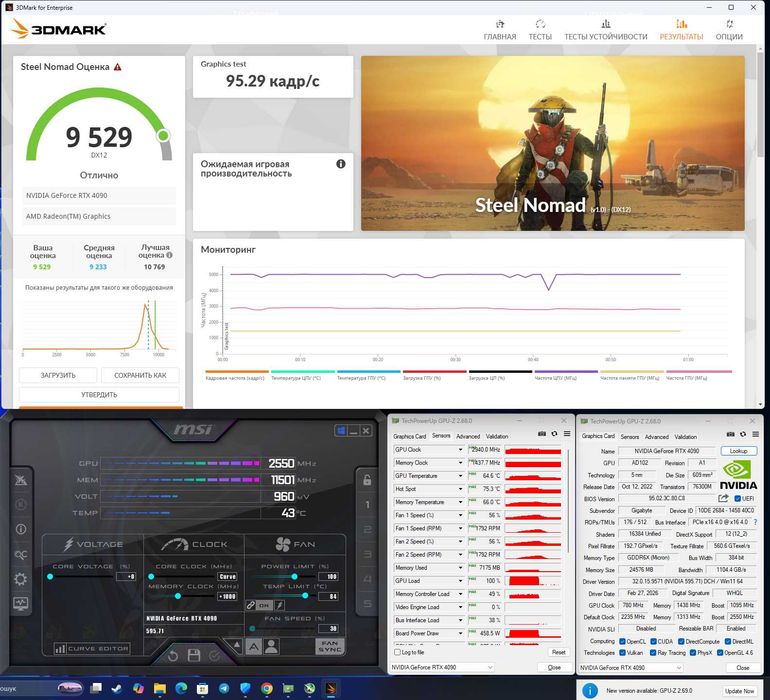Screen dimensions: 770x700
Task: Open the CURVE EDITOR in Afterburner
Action: click(92, 648)
